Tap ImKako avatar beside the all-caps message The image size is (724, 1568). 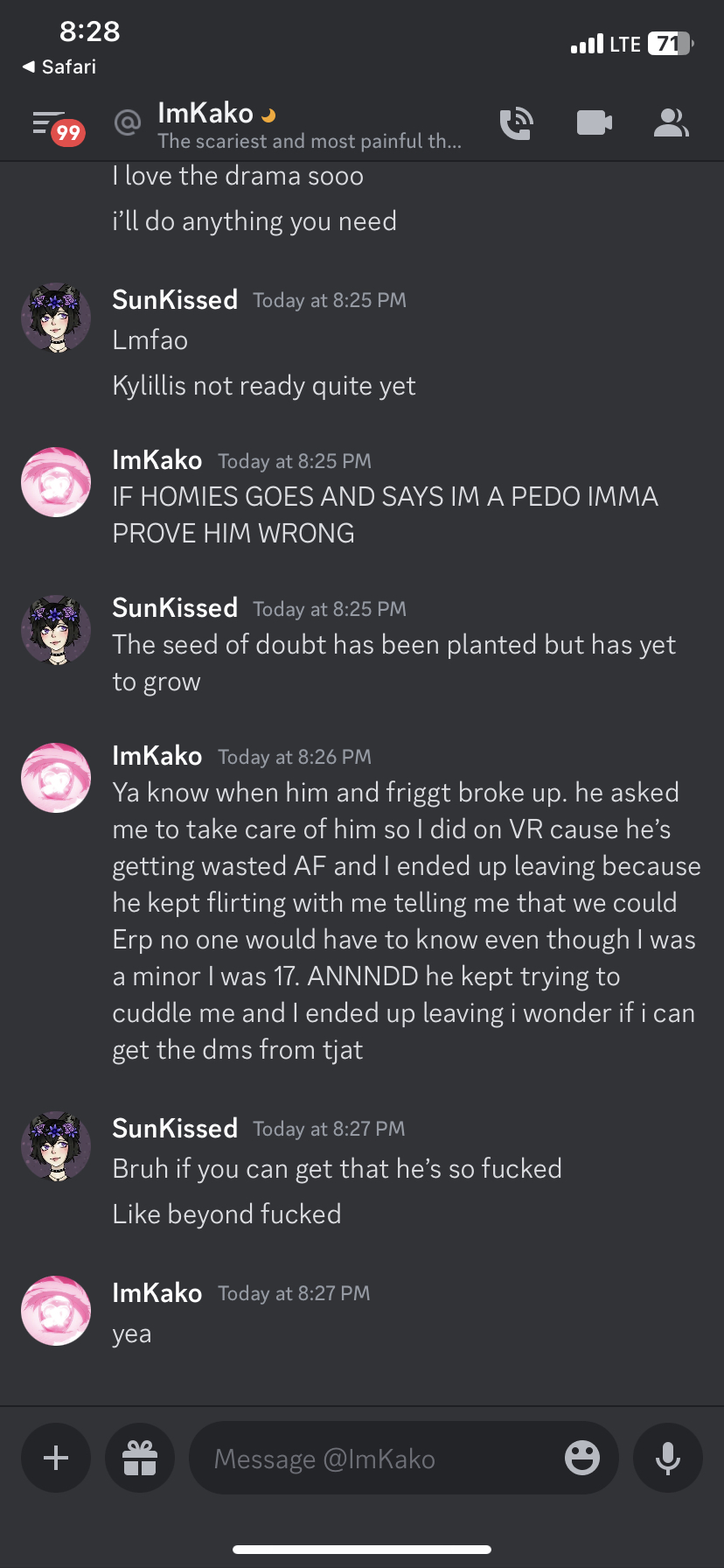click(56, 482)
